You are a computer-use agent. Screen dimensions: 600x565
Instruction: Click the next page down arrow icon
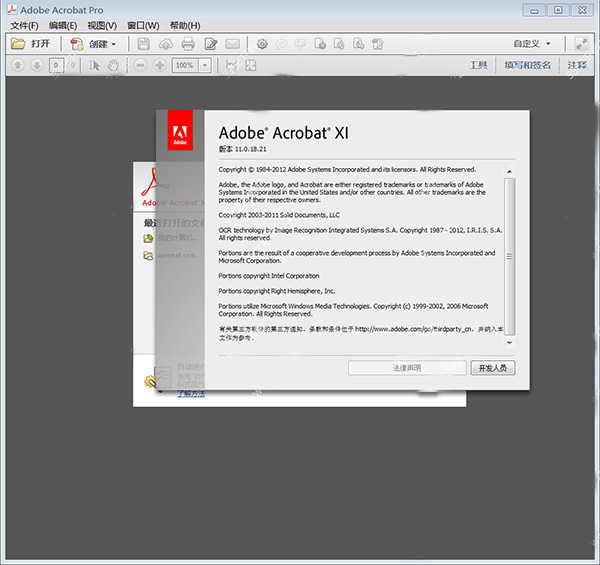point(37,65)
